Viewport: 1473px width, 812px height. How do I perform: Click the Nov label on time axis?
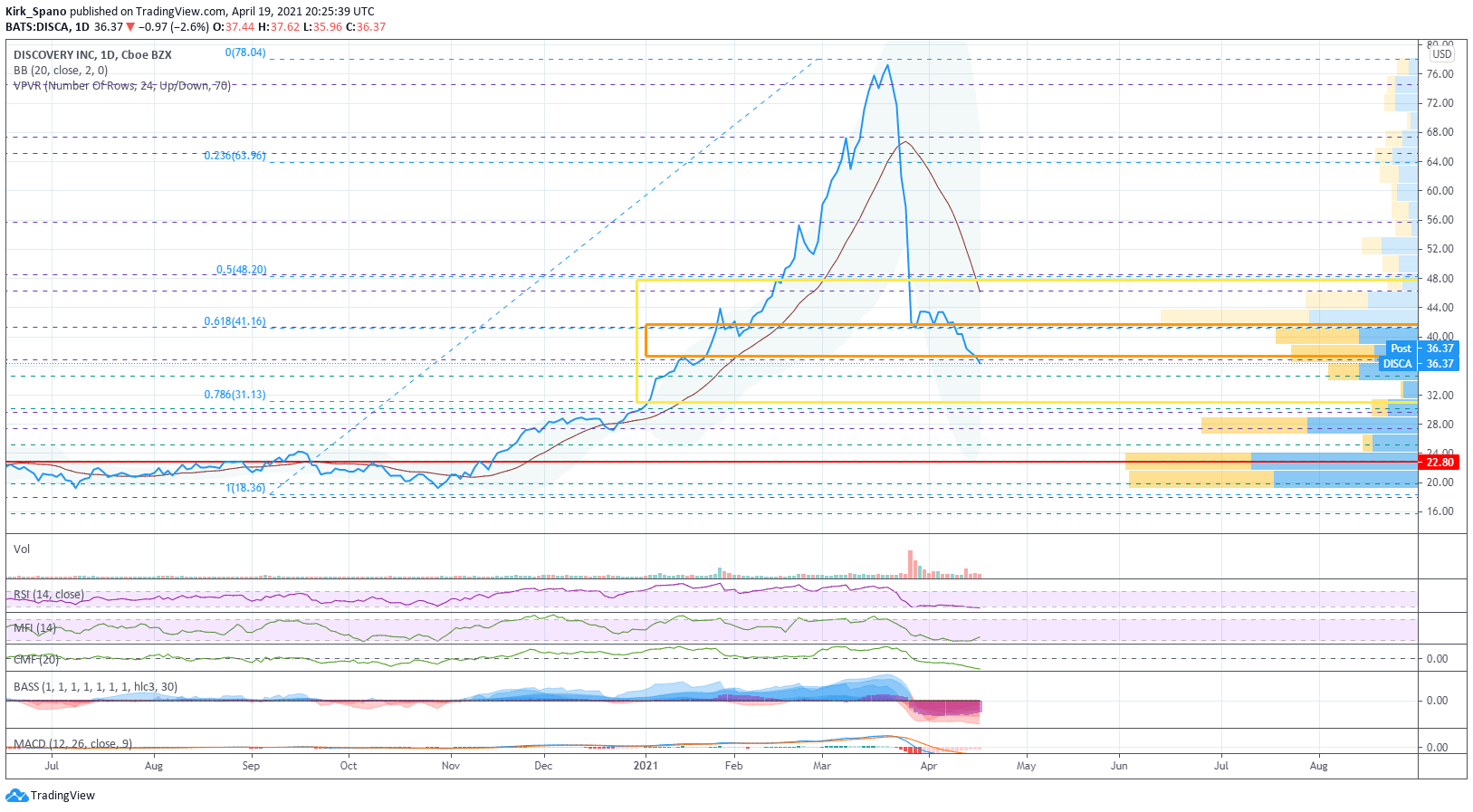[450, 766]
